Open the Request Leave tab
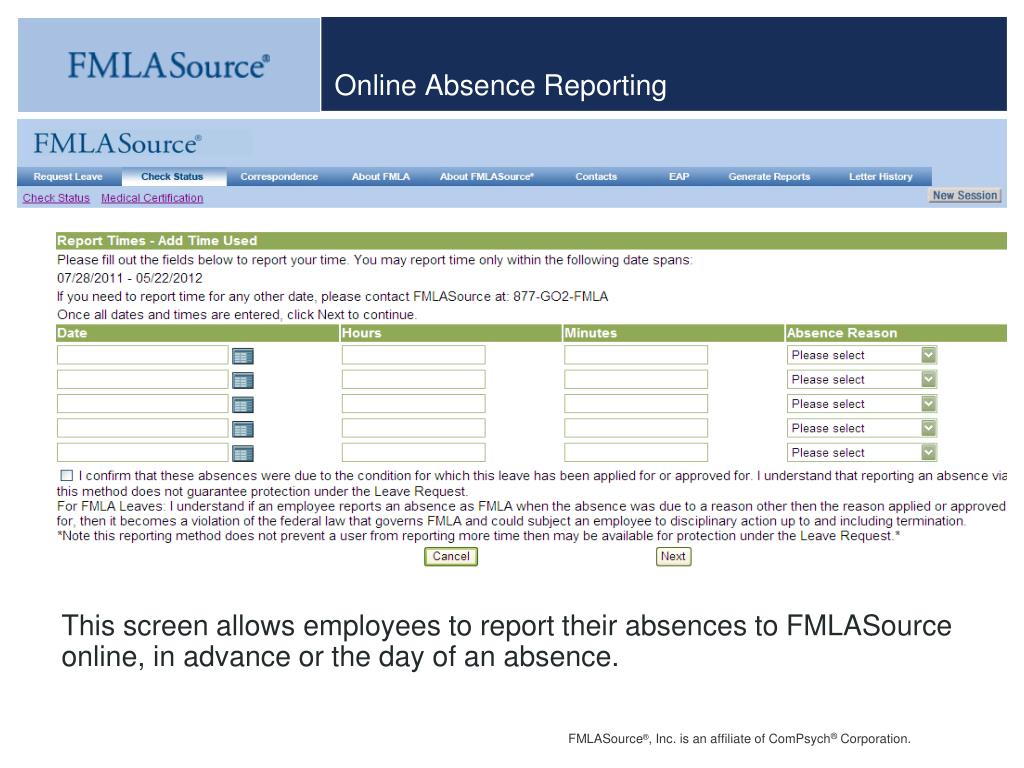Viewport: 1024px width, 768px height. (68, 176)
